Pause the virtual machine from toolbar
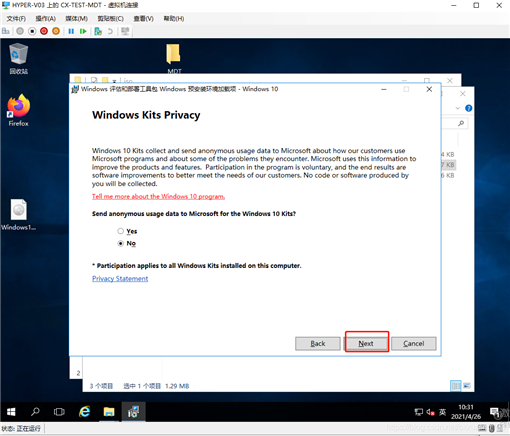The image size is (510, 436). point(71,31)
